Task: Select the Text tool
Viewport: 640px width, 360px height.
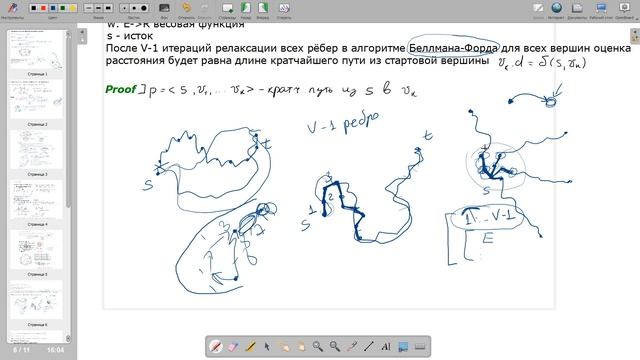Action: pos(386,347)
